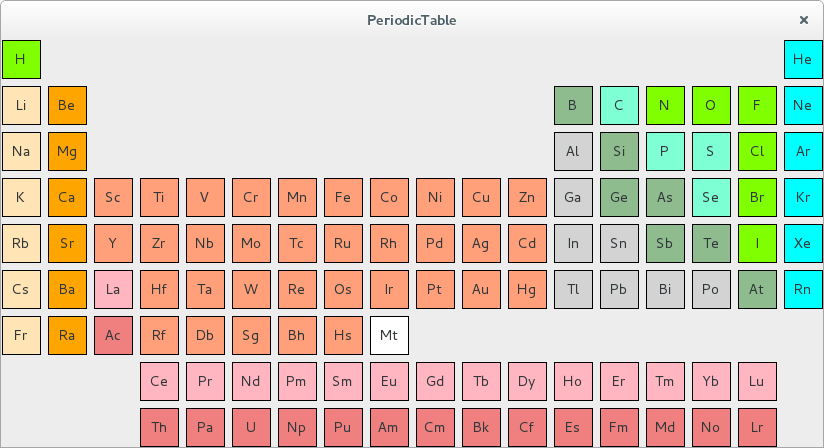The width and height of the screenshot is (824, 448).
Task: Choose the Oxygen (O) element tile
Action: click(711, 105)
